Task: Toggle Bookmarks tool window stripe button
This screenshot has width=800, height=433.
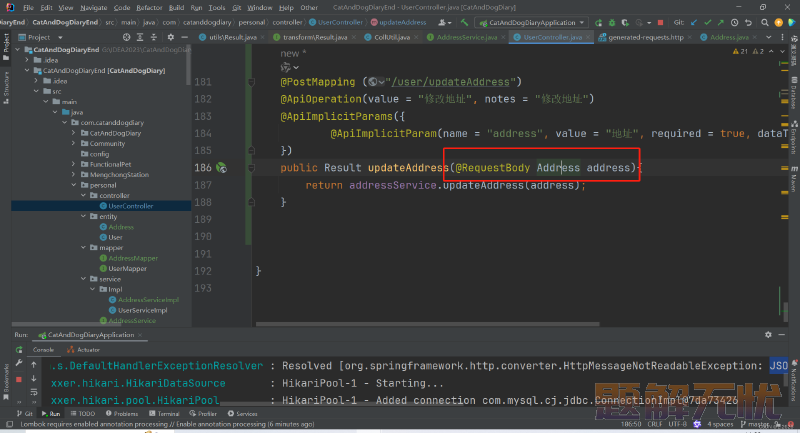Action: [x=6, y=381]
